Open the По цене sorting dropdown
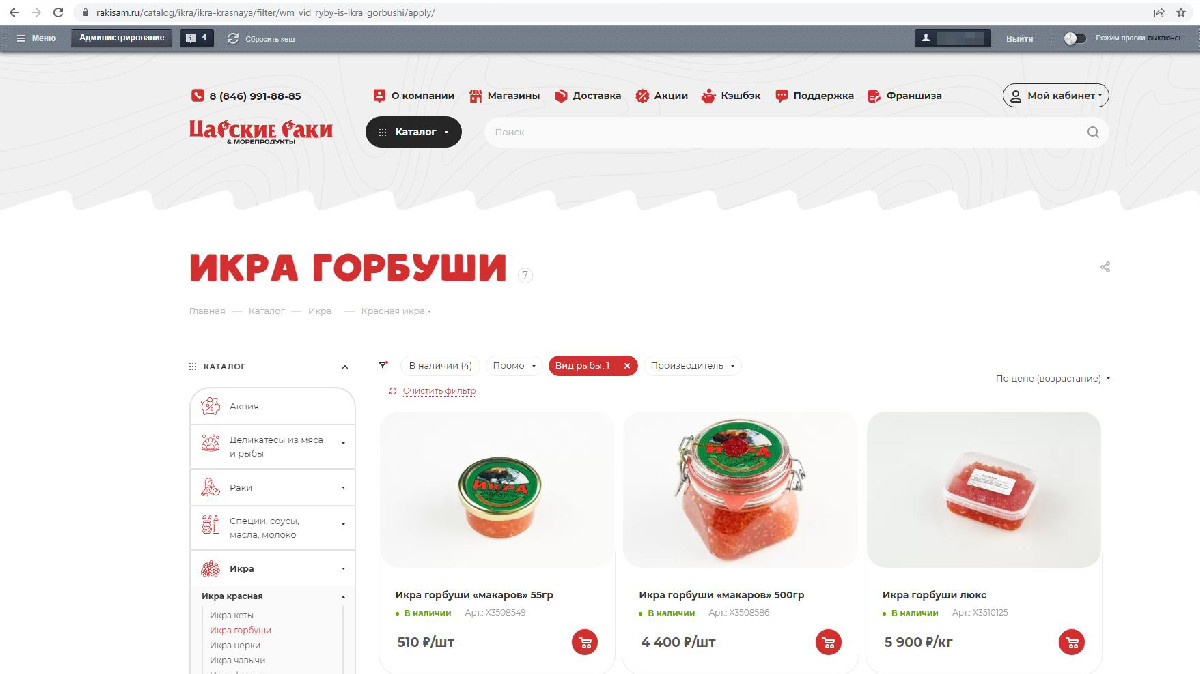 1053,379
